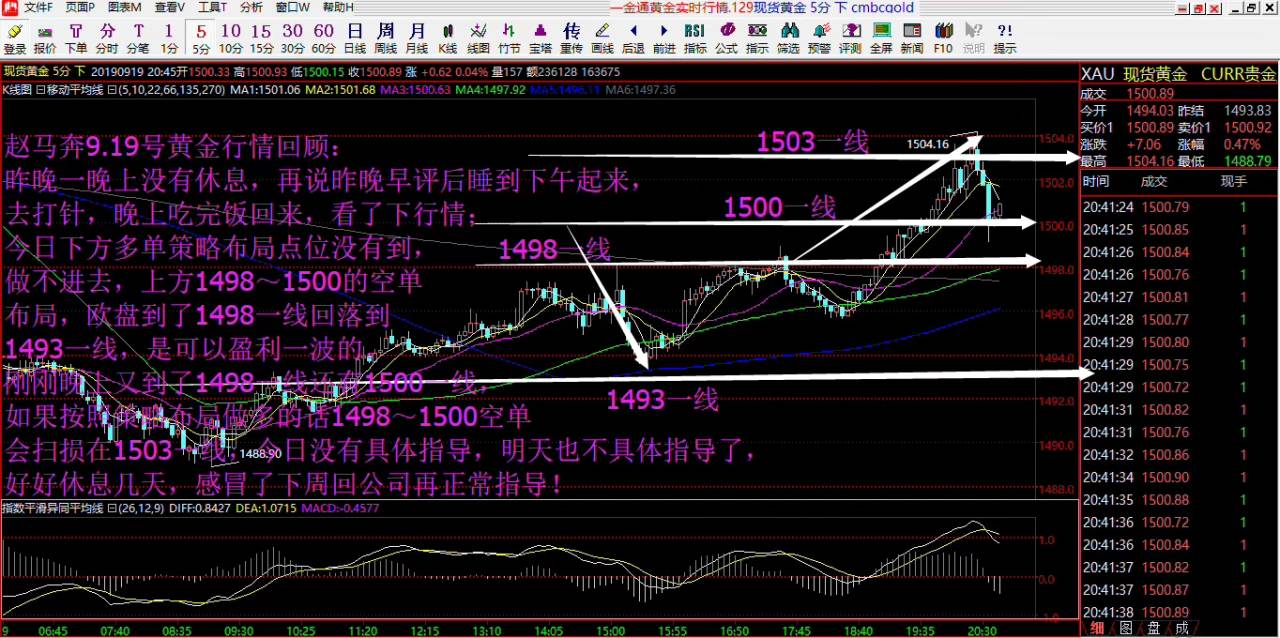Click the 卖价1 1500.92 value

pos(1246,127)
